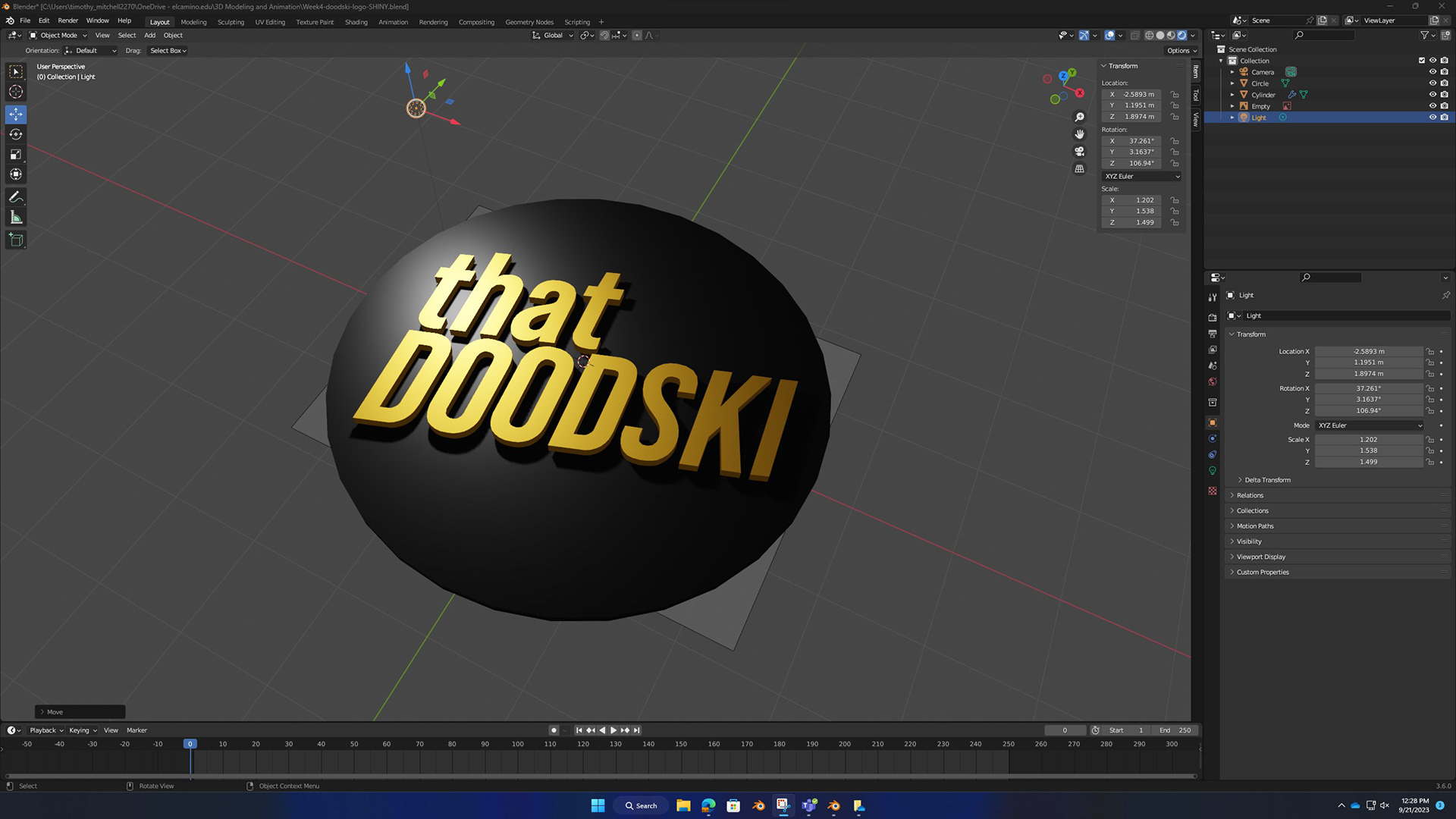This screenshot has height=819, width=1456.
Task: Open the sidebar Tool tab
Action: click(1196, 95)
